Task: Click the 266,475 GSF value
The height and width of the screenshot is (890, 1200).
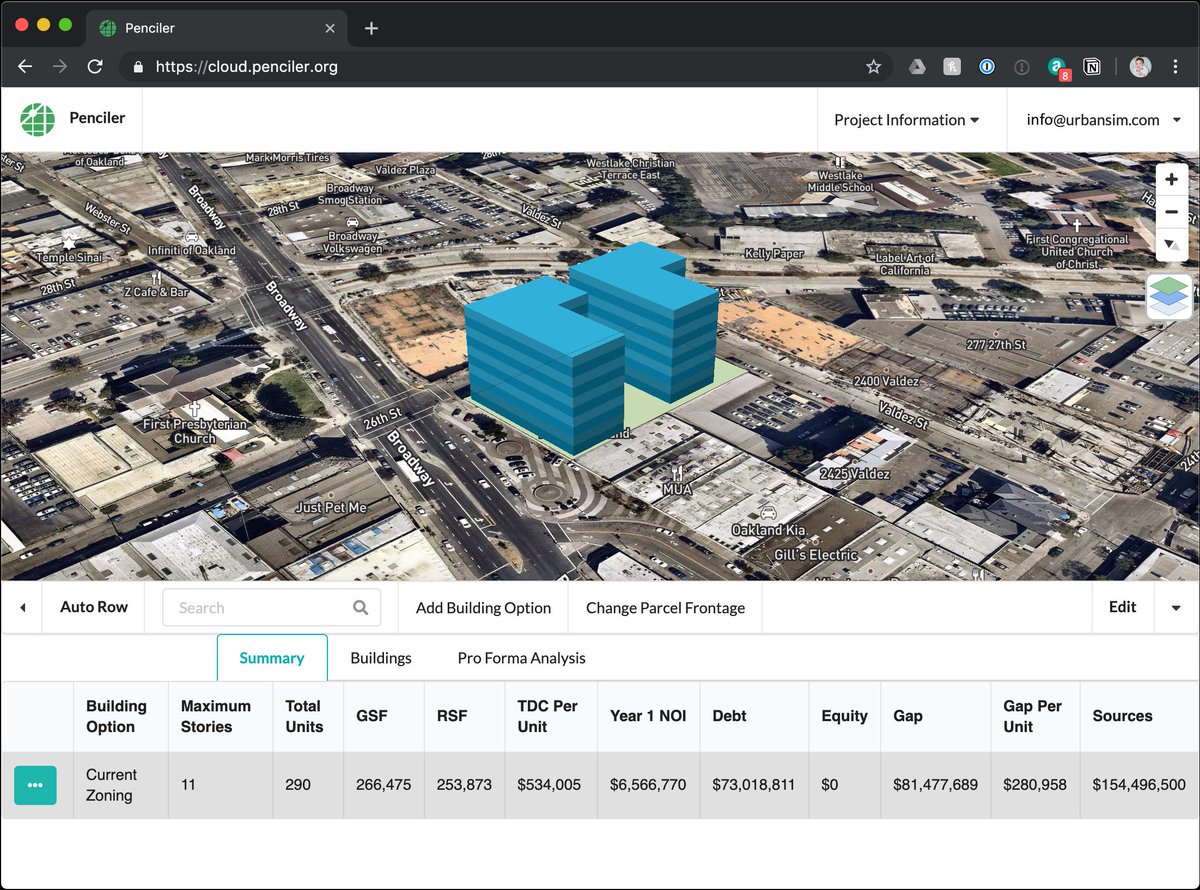Action: 383,785
